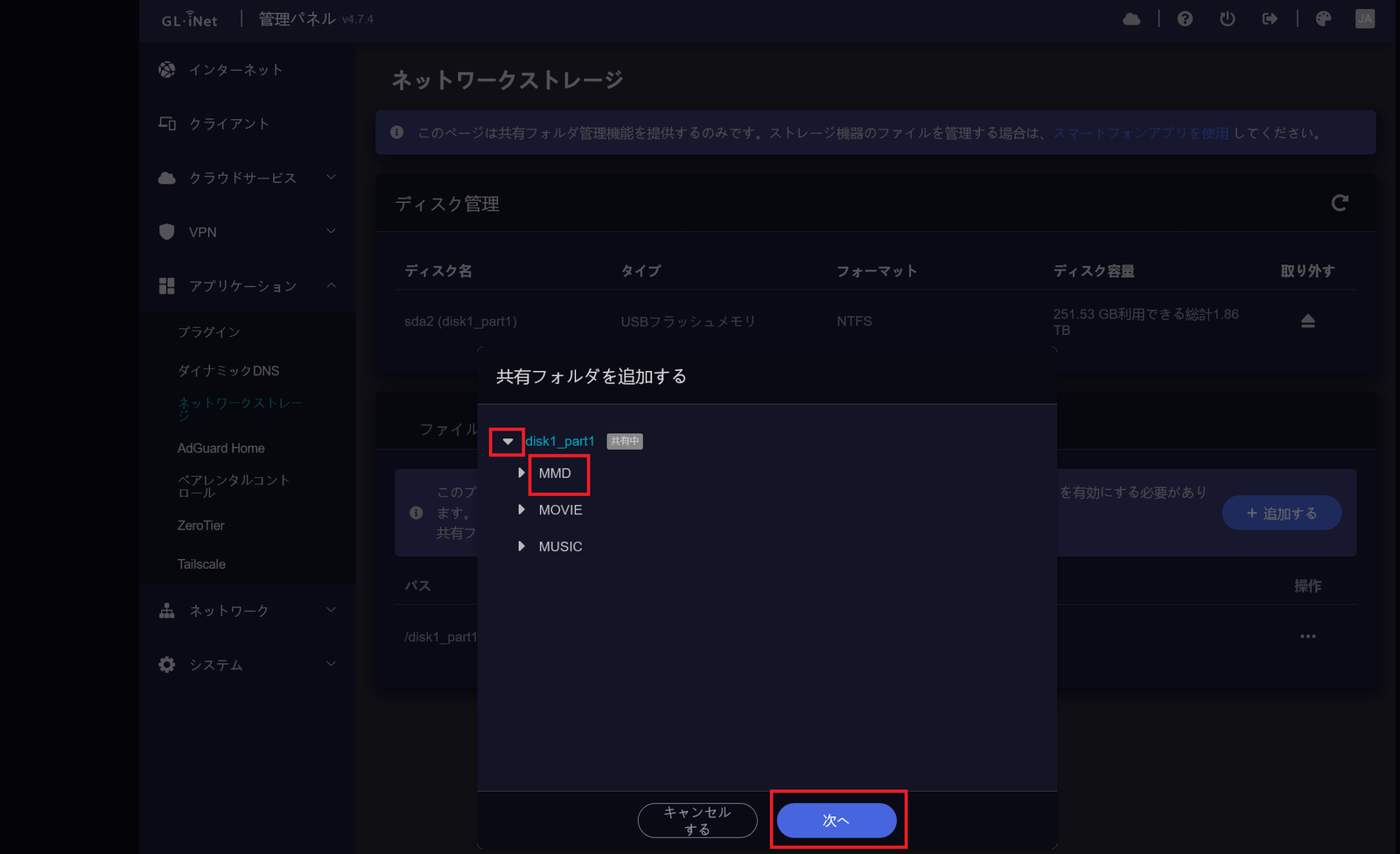Click the ellipsis operations icon for /disk1_part1
Image resolution: width=1400 pixels, height=854 pixels.
click(x=1308, y=636)
